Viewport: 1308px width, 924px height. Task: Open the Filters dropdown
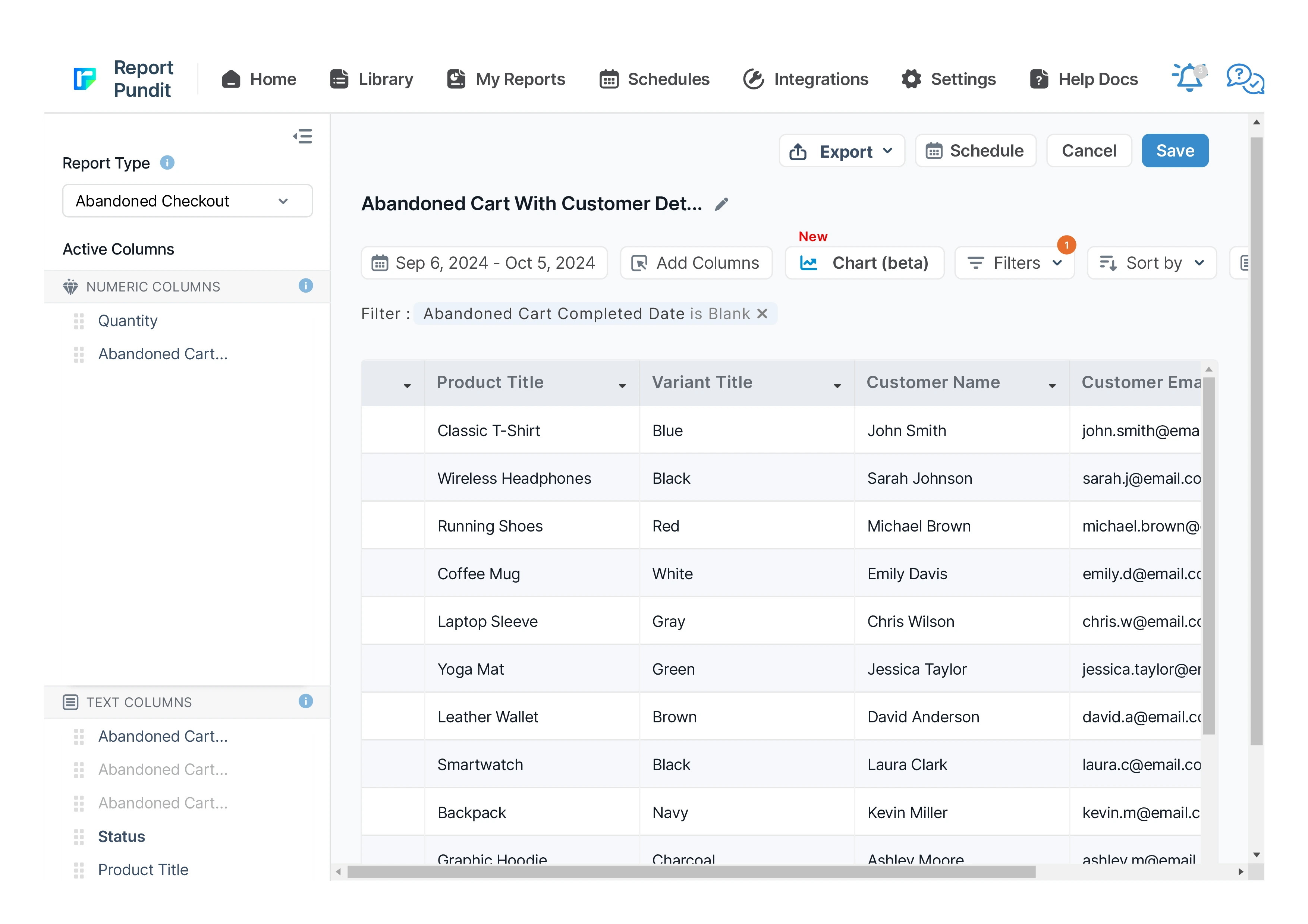pos(1014,263)
